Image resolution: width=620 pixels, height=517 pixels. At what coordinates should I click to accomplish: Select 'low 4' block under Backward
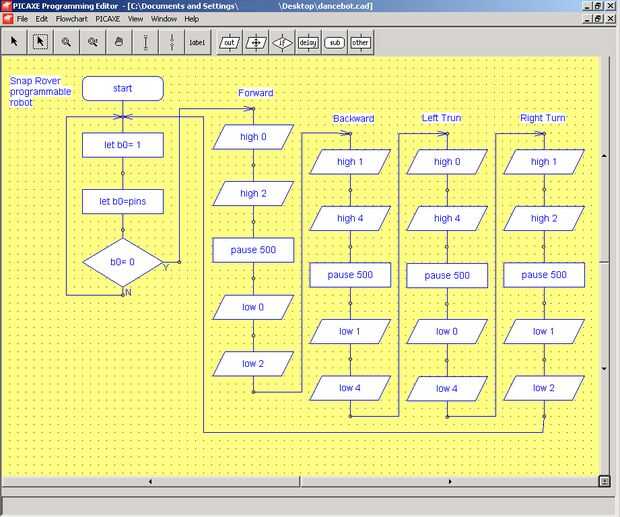coord(350,388)
